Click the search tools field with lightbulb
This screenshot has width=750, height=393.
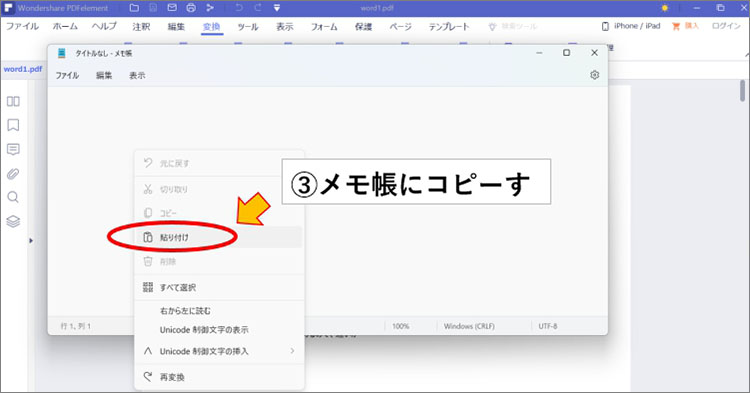513,27
